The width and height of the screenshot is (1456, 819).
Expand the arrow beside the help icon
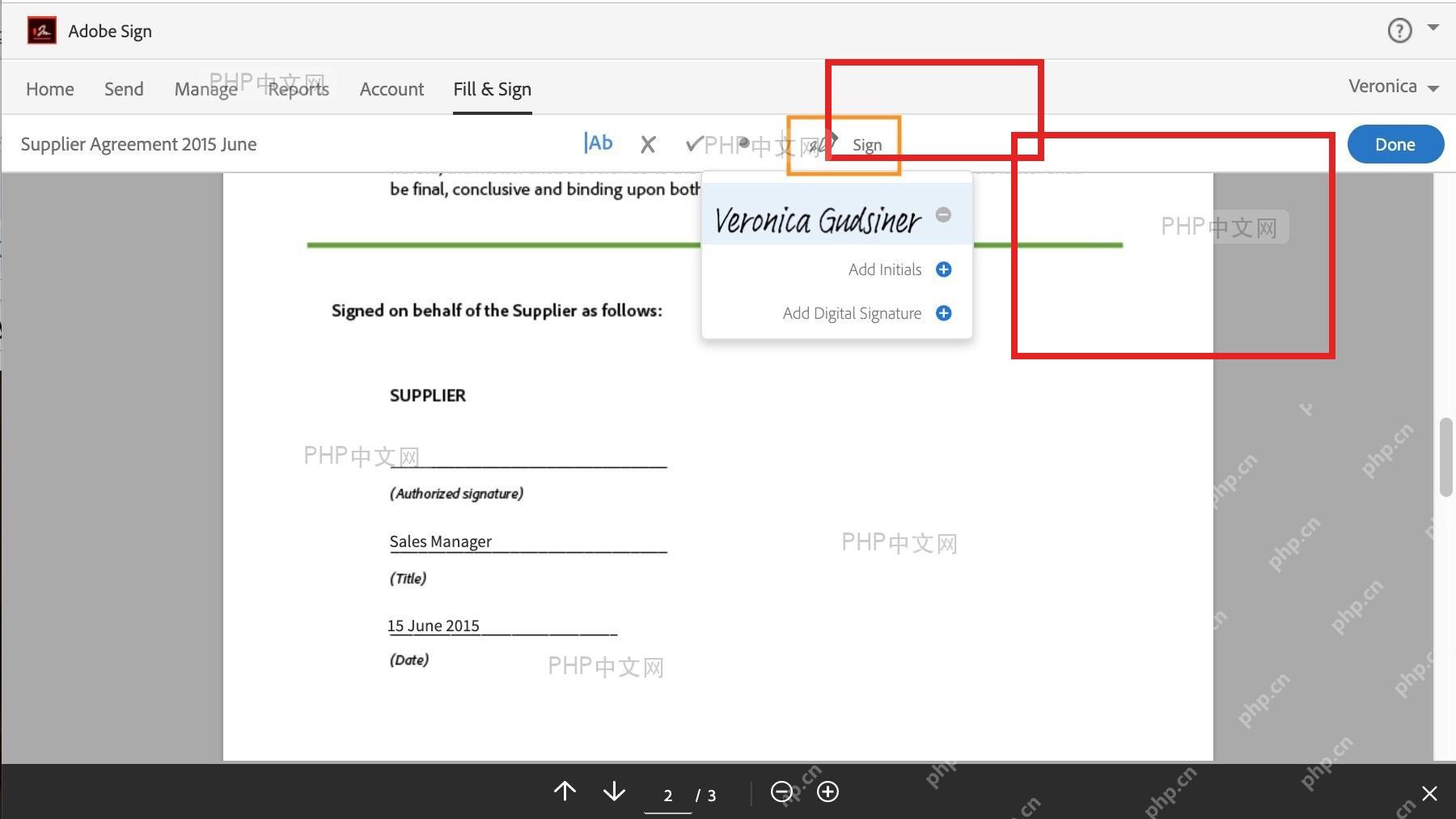point(1433,28)
